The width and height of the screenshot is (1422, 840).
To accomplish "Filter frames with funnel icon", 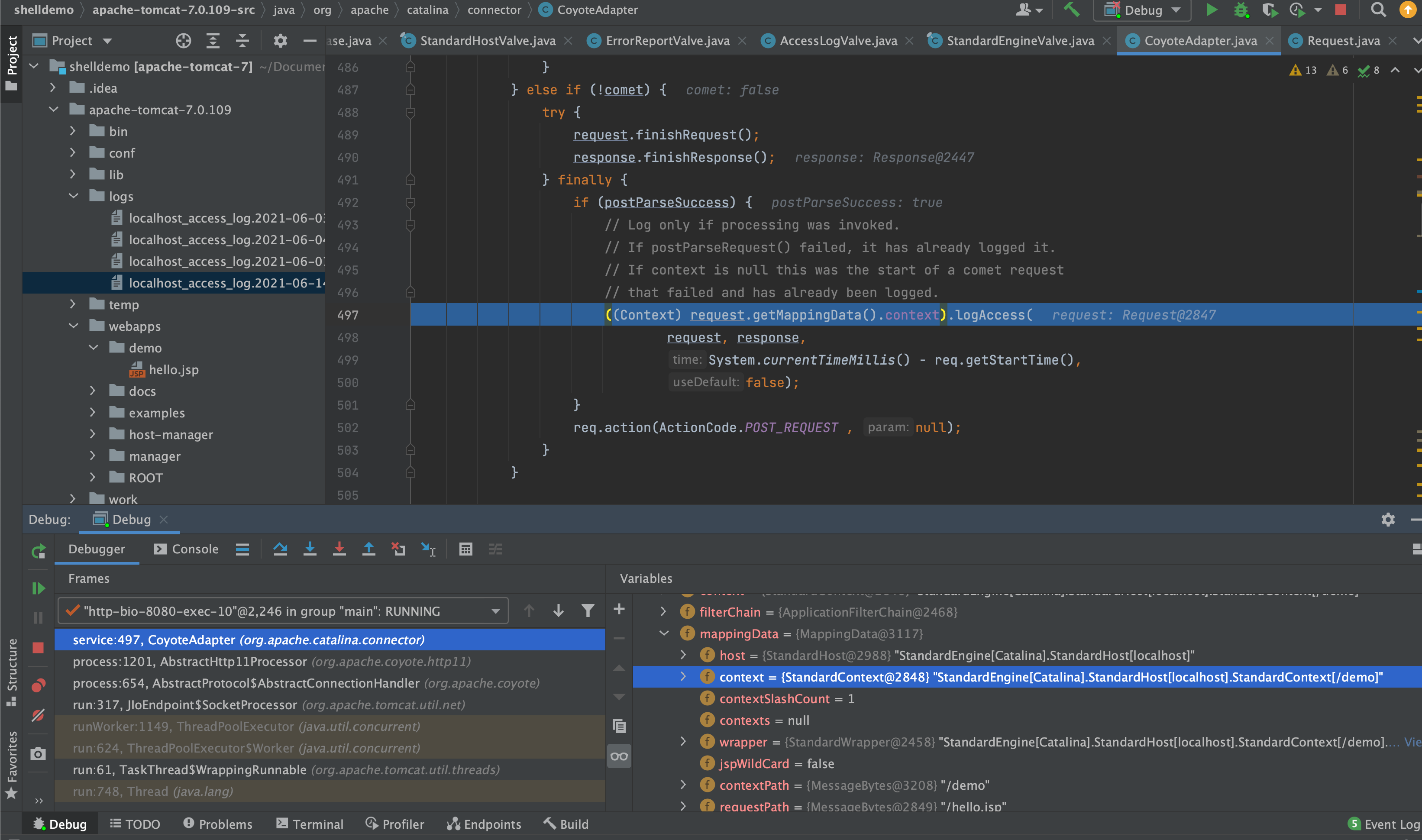I will tap(588, 611).
